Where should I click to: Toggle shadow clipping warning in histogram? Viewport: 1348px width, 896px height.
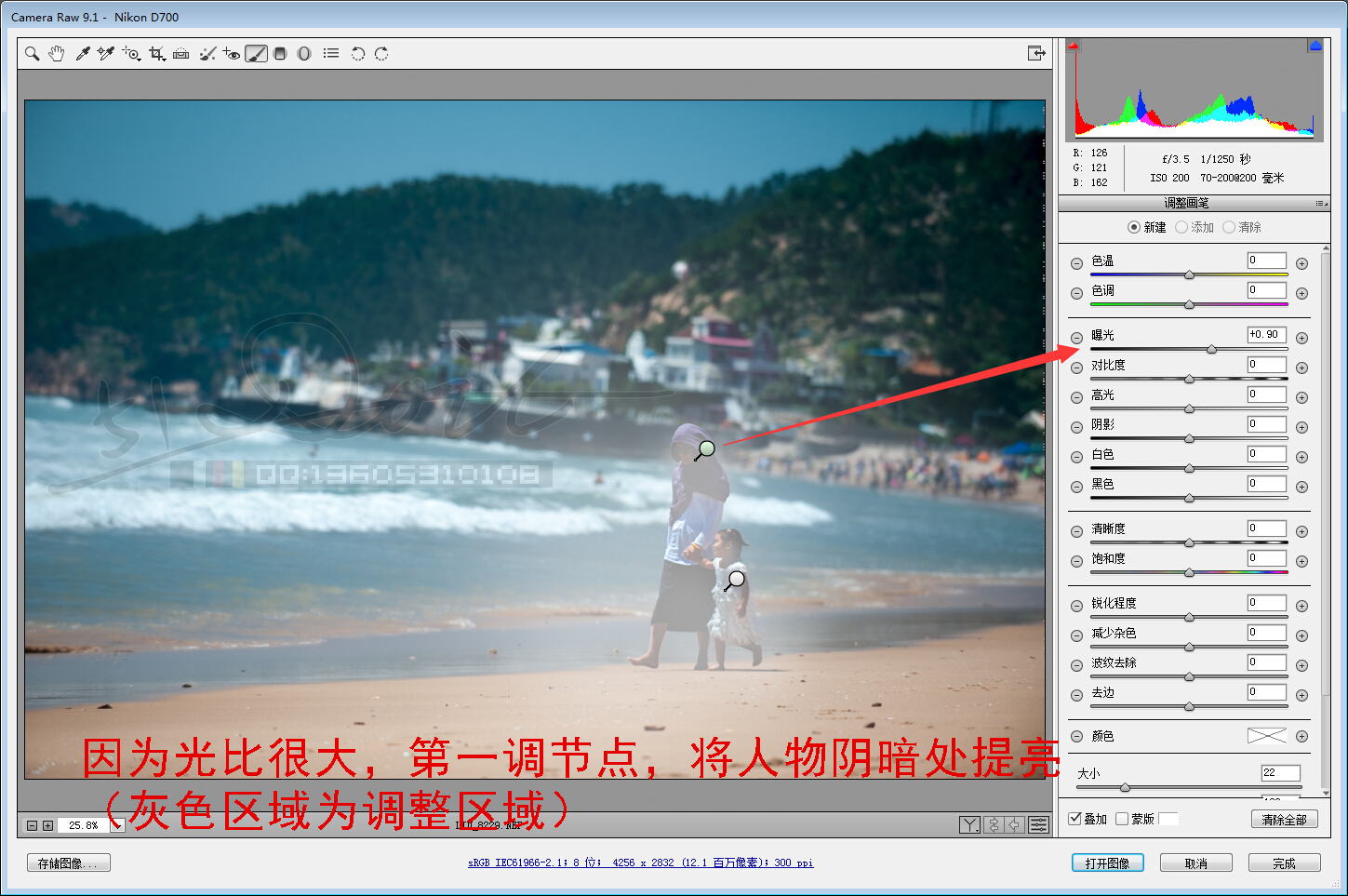point(1074,45)
